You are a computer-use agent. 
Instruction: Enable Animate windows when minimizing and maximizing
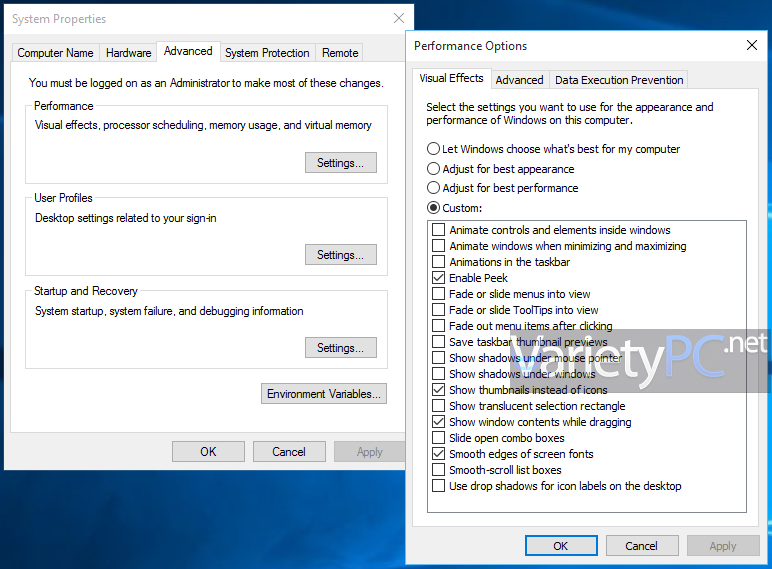coord(438,246)
